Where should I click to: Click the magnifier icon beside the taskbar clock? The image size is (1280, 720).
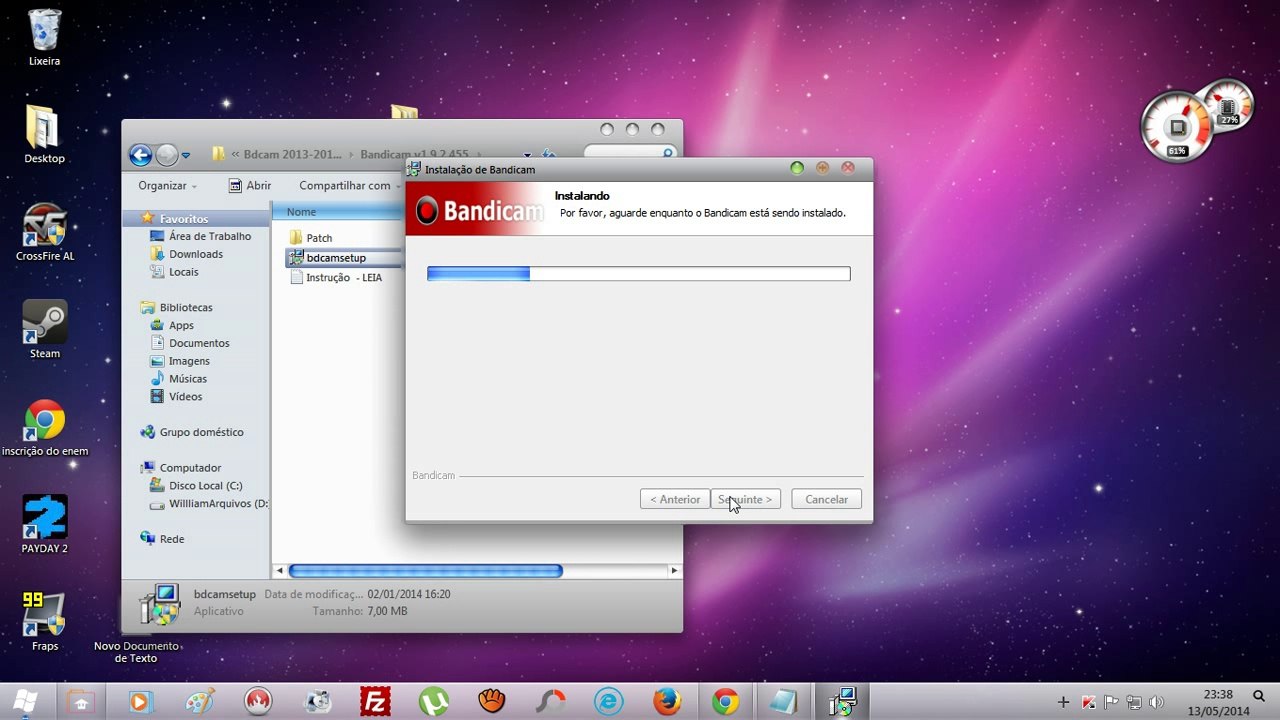coord(1259,697)
